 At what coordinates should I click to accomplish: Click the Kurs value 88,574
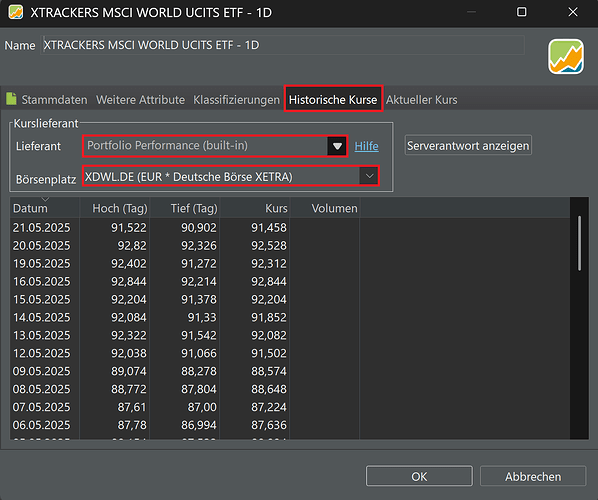pyautogui.click(x=269, y=371)
